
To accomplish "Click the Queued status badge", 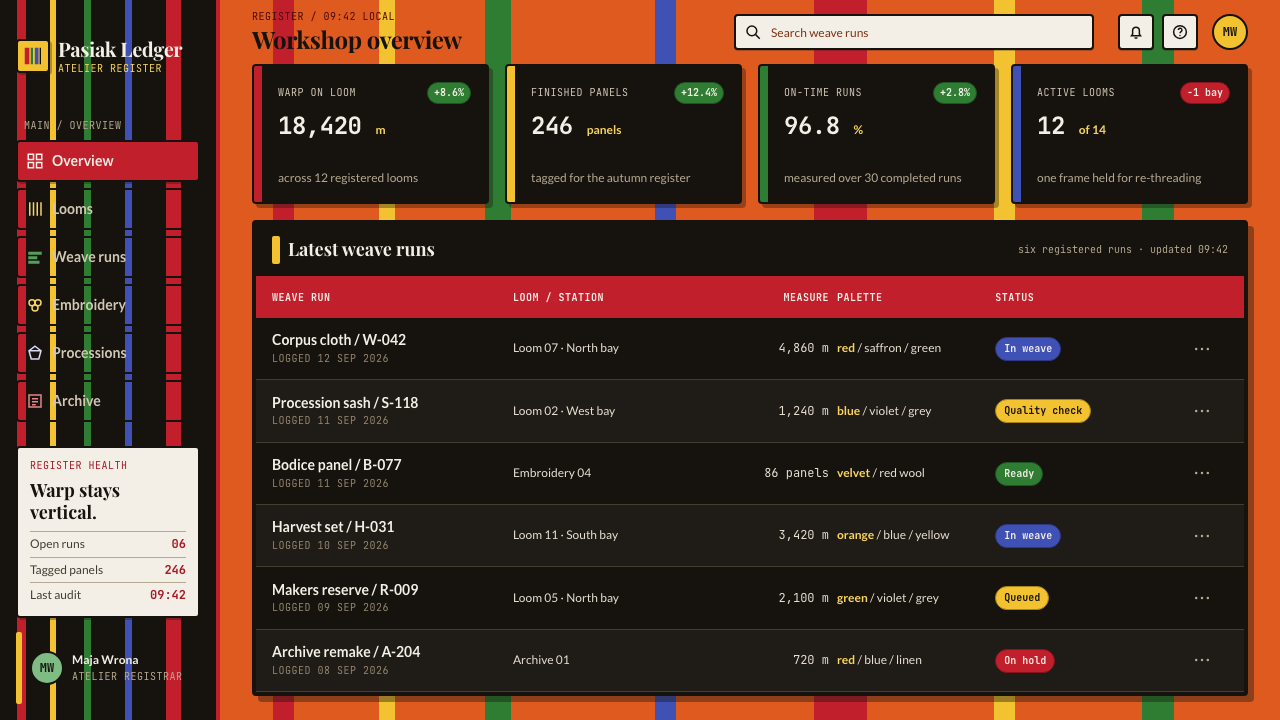I will coord(1022,598).
